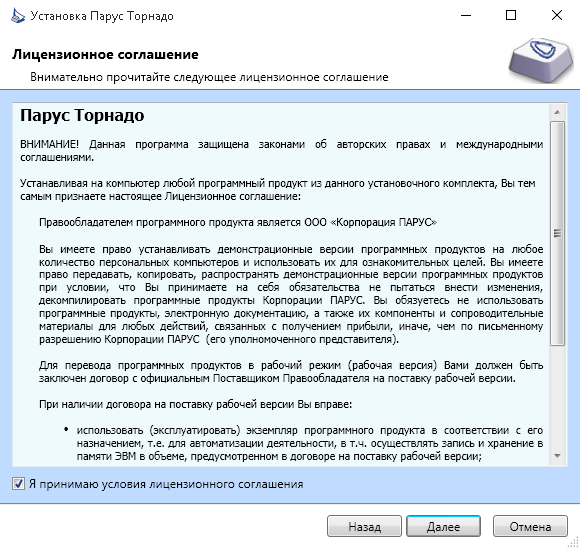The image size is (580, 548).
Task: Click the 'ВНИМАНИЕ! Данная программа защищена' paragraph
Action: 281,151
